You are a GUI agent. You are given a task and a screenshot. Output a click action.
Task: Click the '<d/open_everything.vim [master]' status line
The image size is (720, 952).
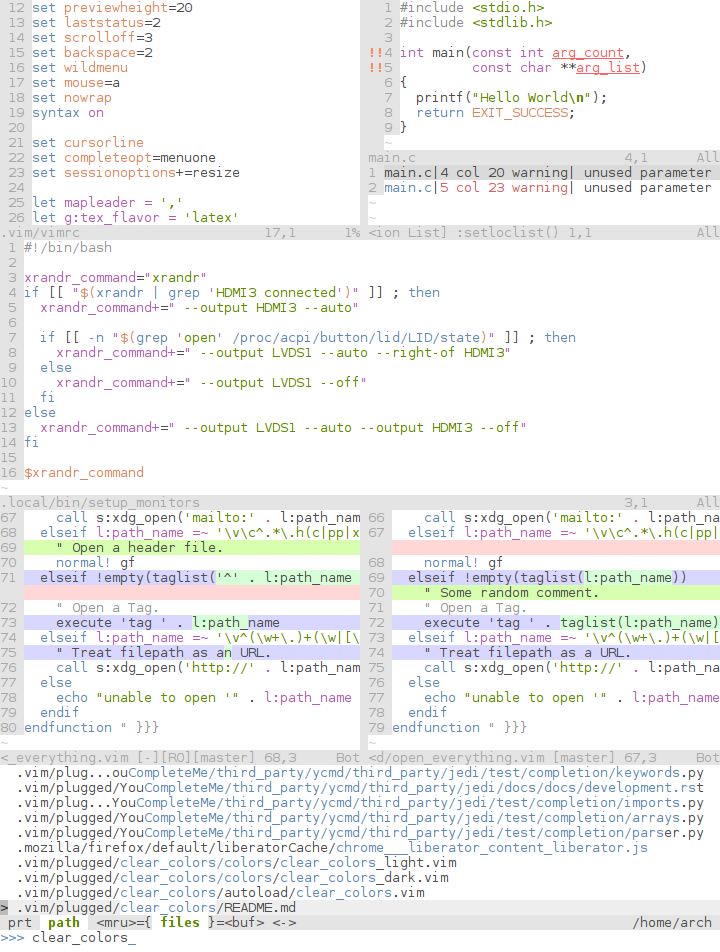[543, 758]
